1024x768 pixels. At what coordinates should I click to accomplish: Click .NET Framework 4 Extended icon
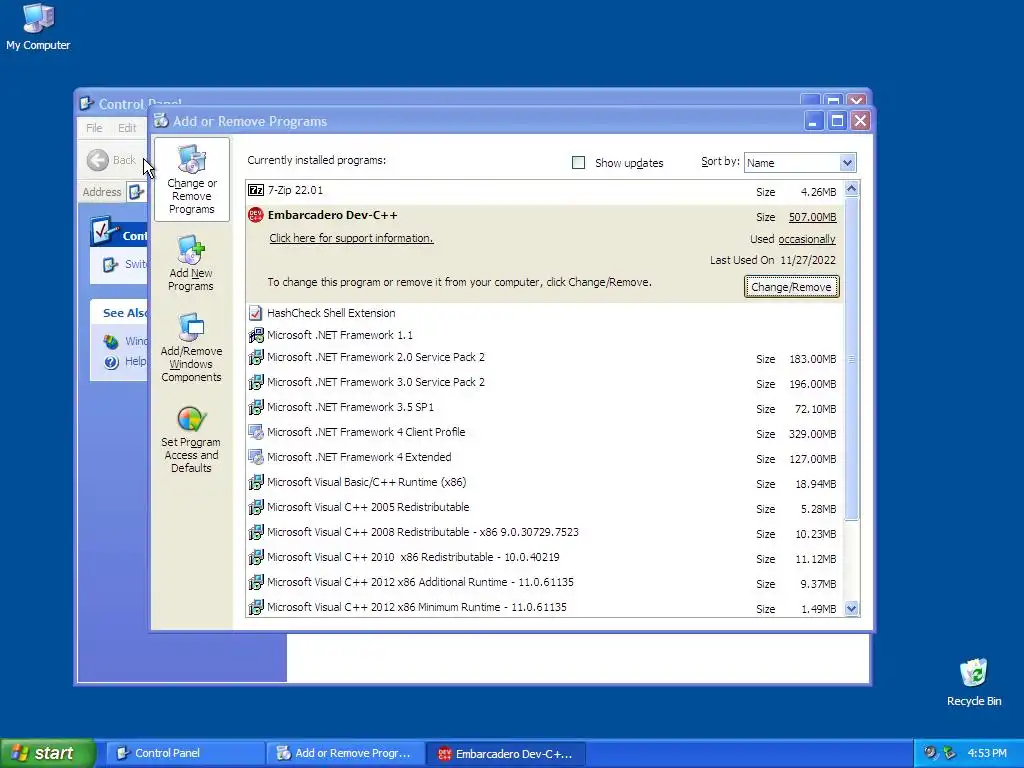[256, 457]
